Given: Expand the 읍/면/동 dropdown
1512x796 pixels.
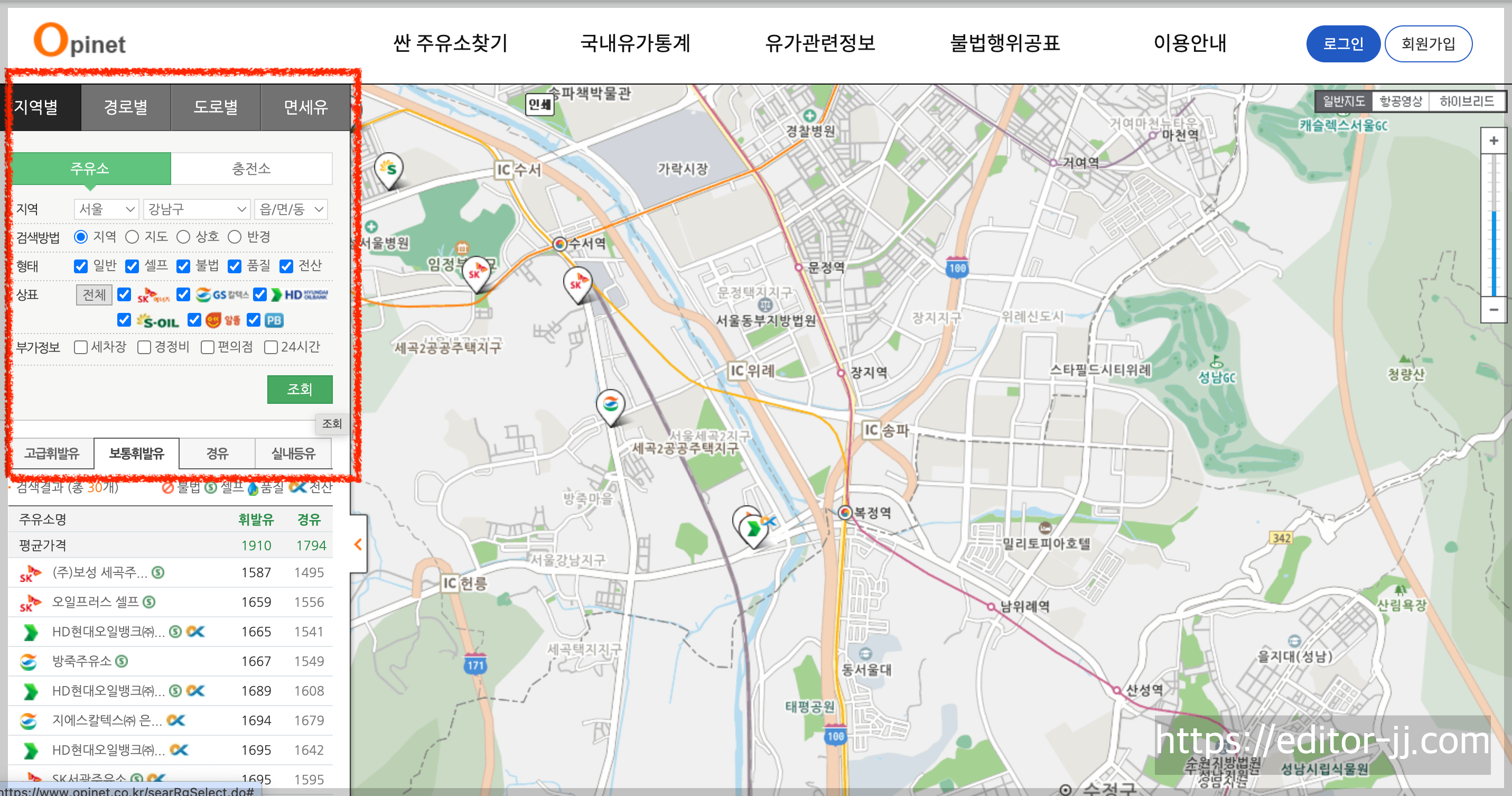Looking at the screenshot, I should (291, 209).
